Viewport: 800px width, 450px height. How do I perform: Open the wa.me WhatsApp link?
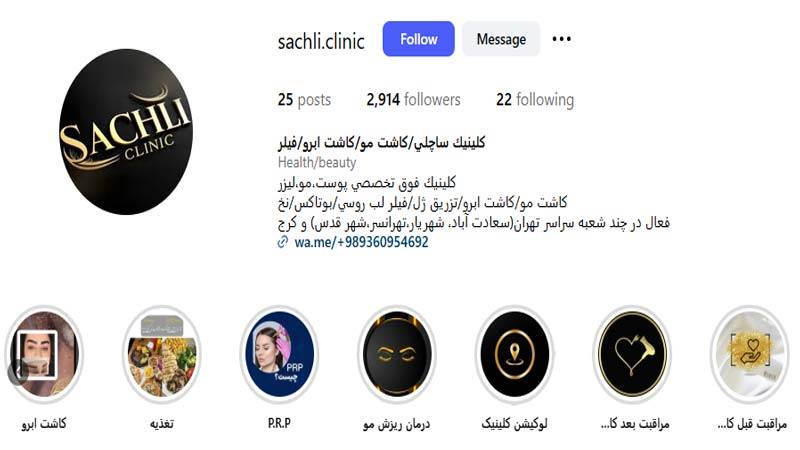point(361,242)
